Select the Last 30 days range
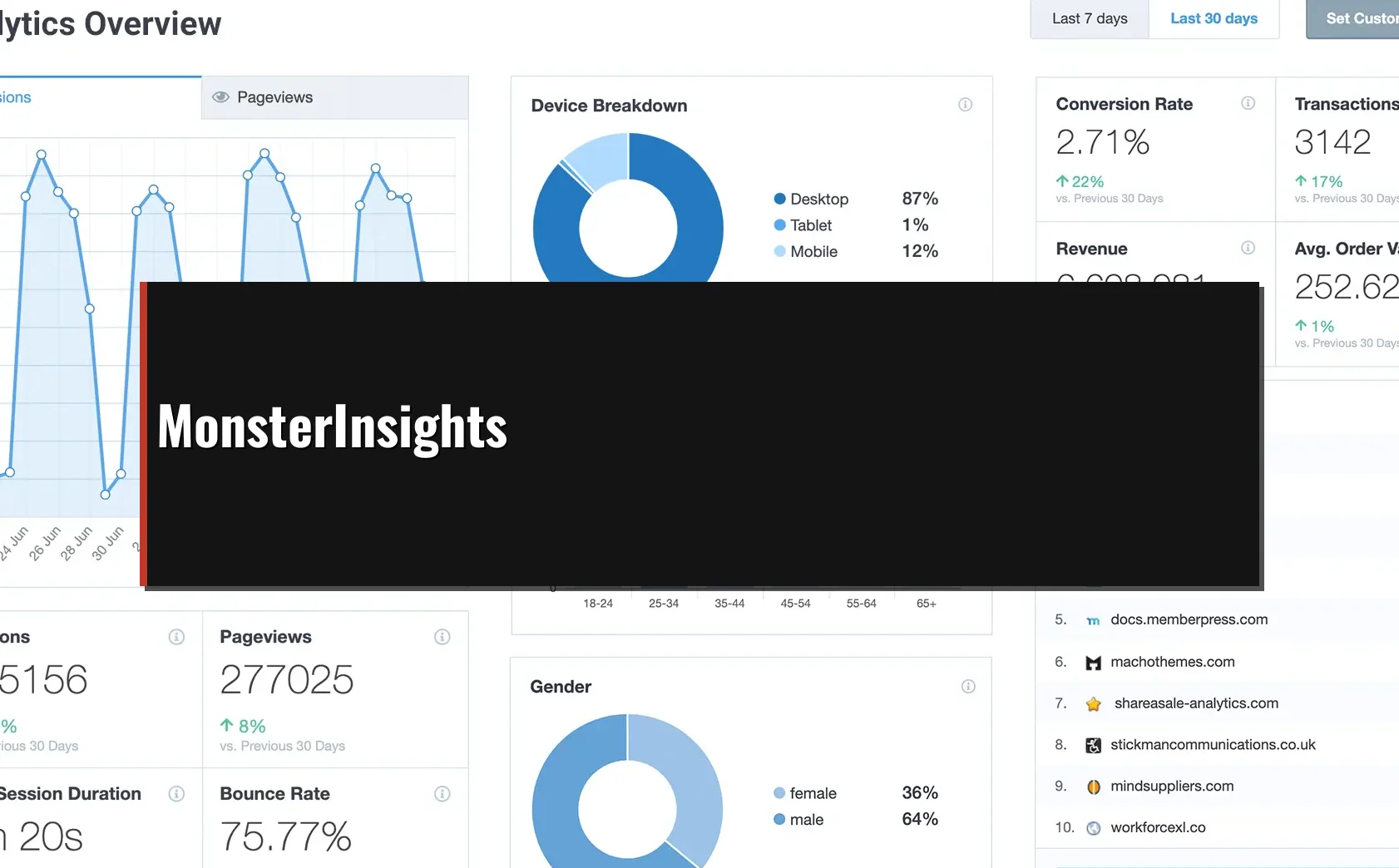This screenshot has height=868, width=1399. pyautogui.click(x=1214, y=18)
